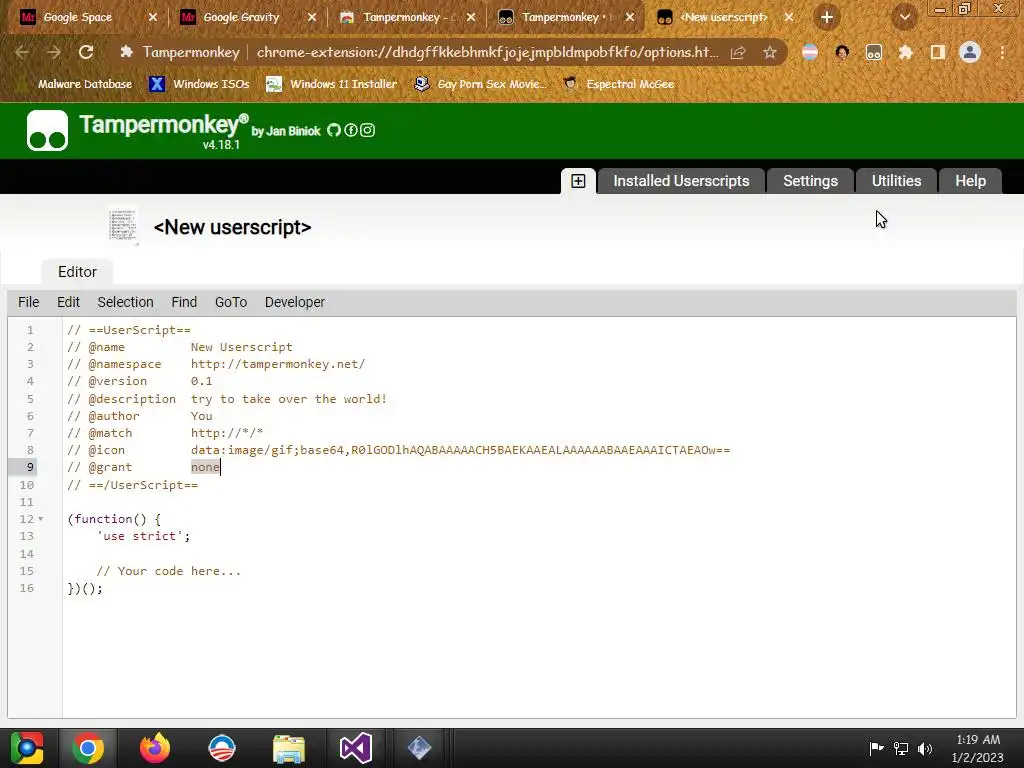Click the striped flag extension icon

click(x=810, y=52)
